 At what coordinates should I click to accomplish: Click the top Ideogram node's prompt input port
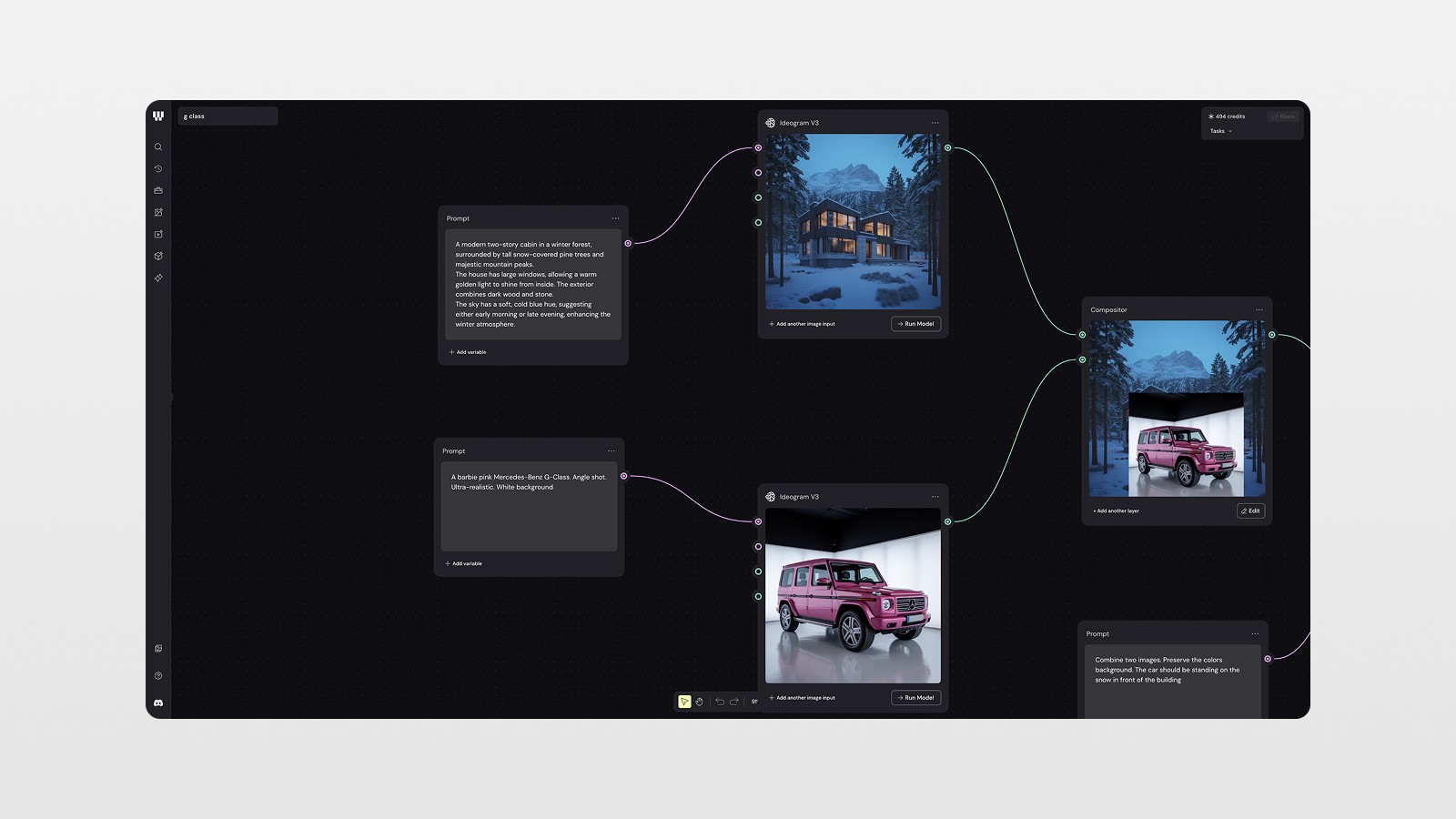point(758,147)
